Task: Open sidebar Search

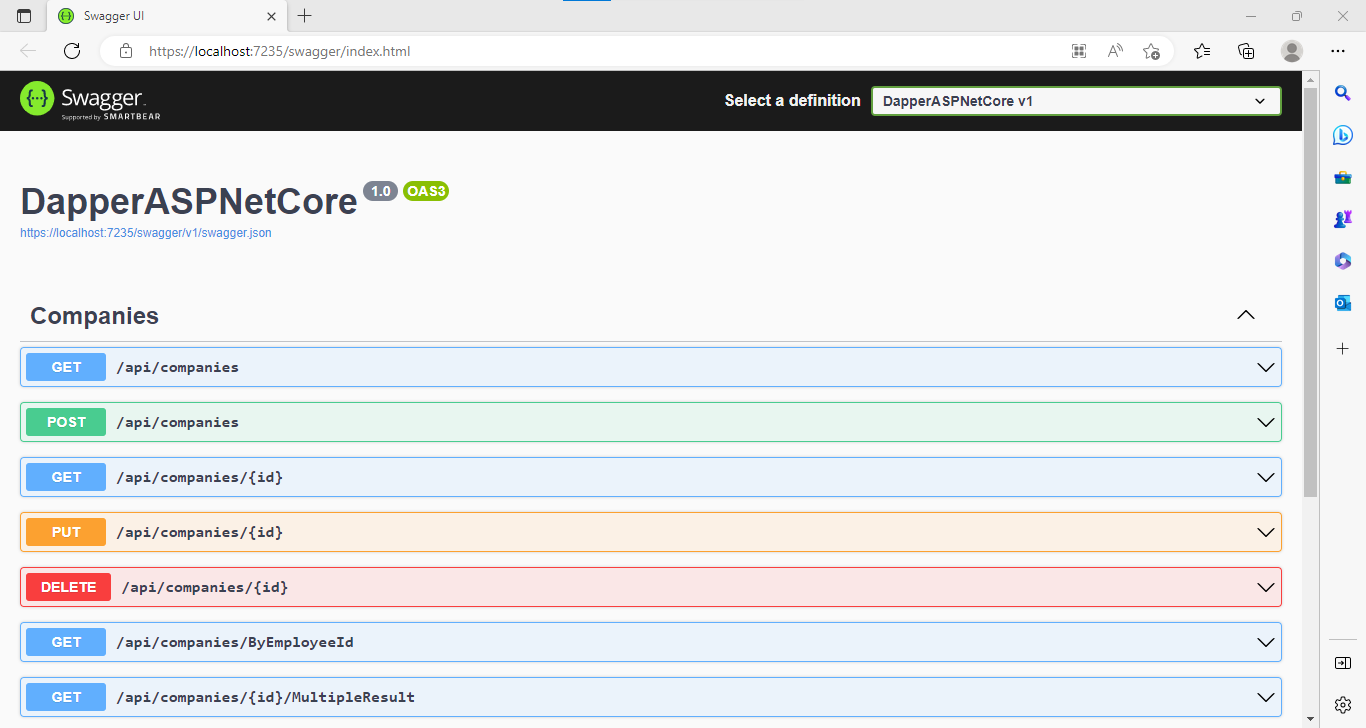Action: (x=1343, y=93)
